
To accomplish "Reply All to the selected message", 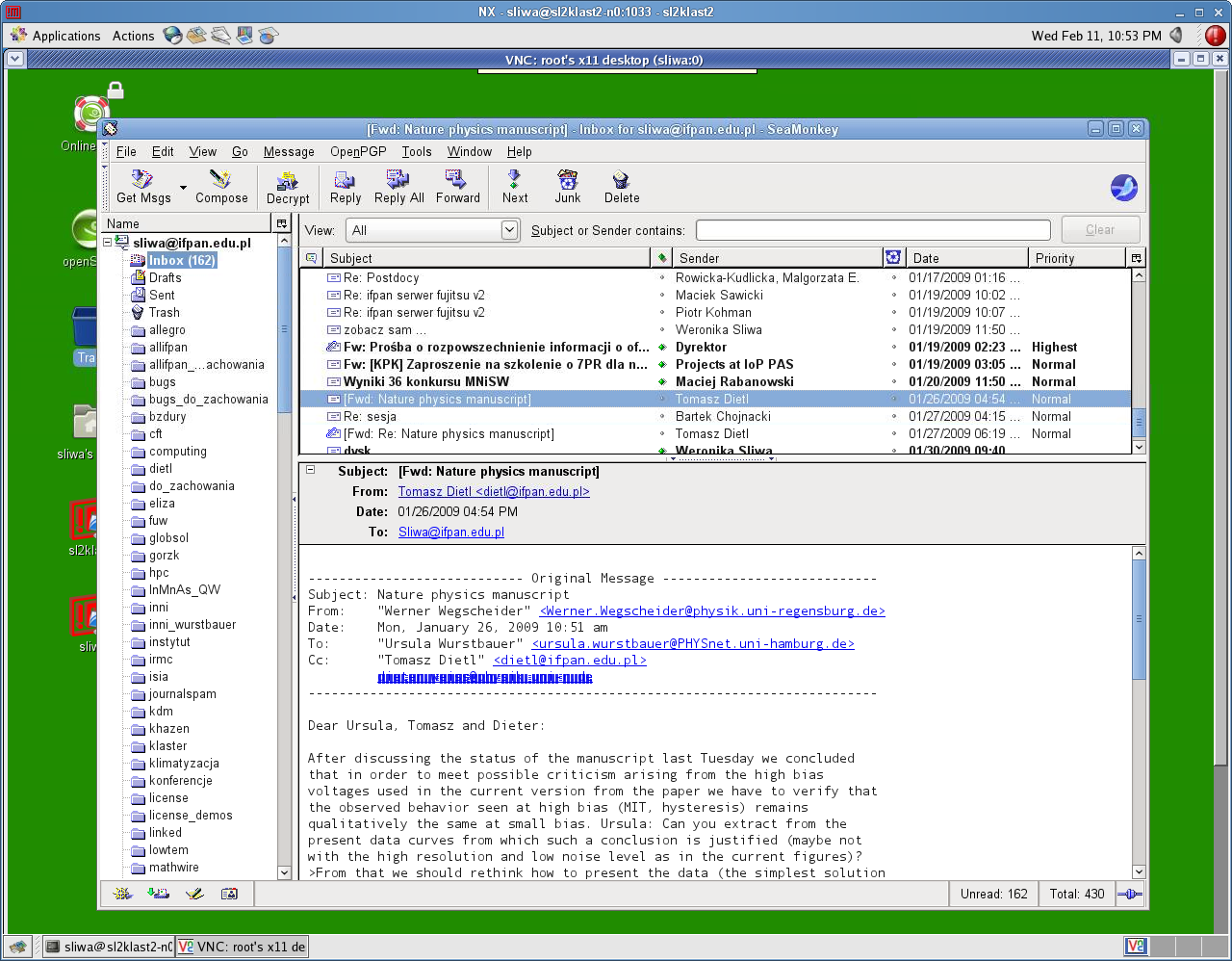I will pyautogui.click(x=398, y=186).
